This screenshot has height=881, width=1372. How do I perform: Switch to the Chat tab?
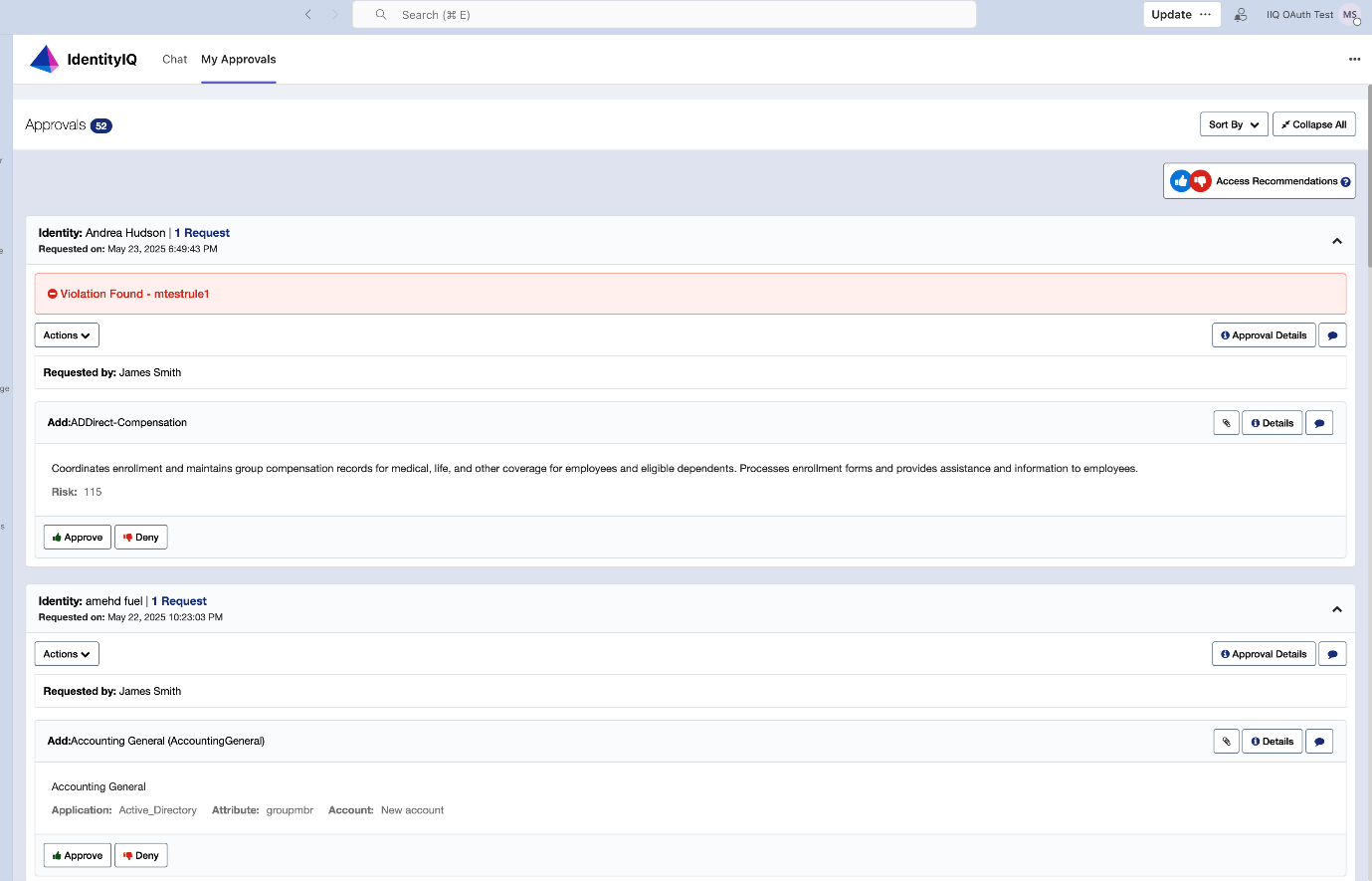[174, 59]
